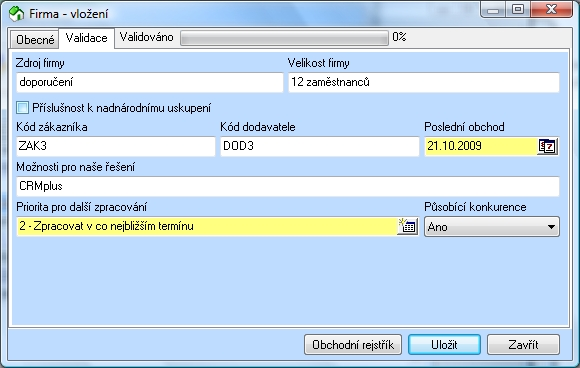Viewport: 580px width, 368px height.
Task: Open calendar picker for Poslední obchod
Action: coord(547,146)
